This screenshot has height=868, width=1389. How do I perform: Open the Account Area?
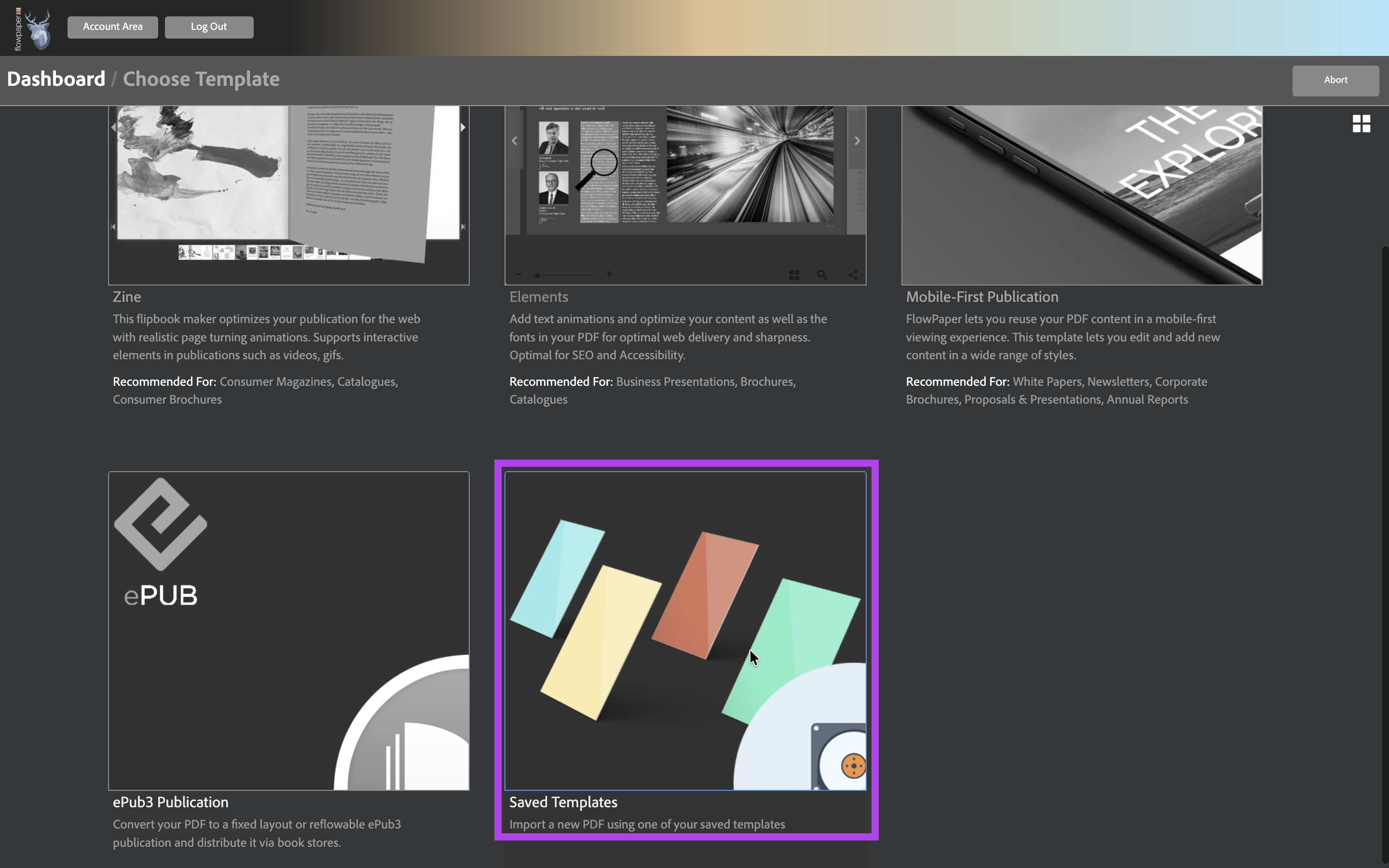coord(112,27)
